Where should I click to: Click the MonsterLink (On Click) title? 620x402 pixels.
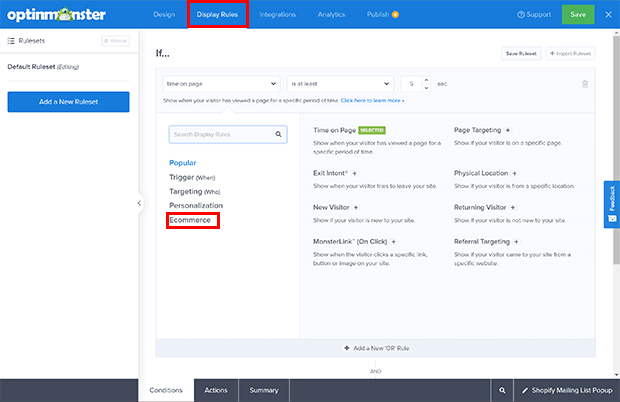(350, 242)
